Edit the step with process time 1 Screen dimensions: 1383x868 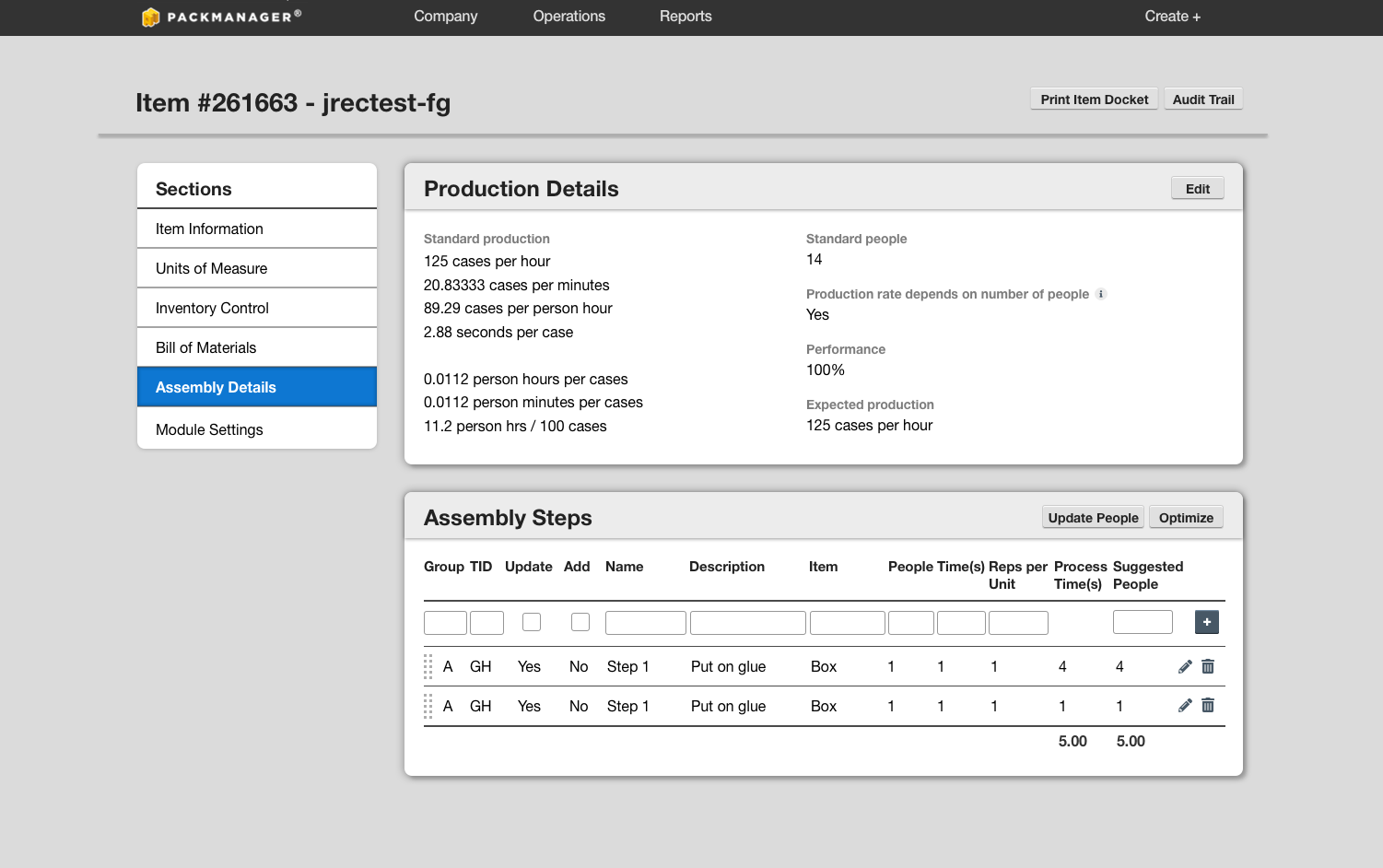click(1185, 706)
